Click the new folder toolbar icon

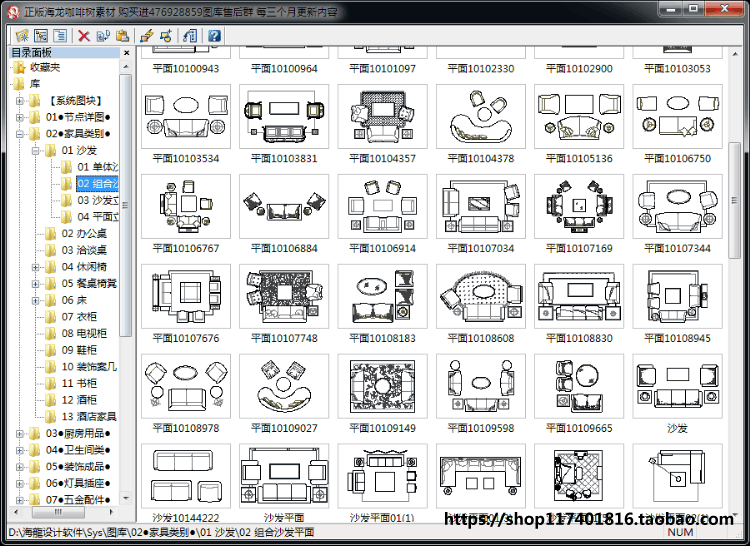click(22, 36)
